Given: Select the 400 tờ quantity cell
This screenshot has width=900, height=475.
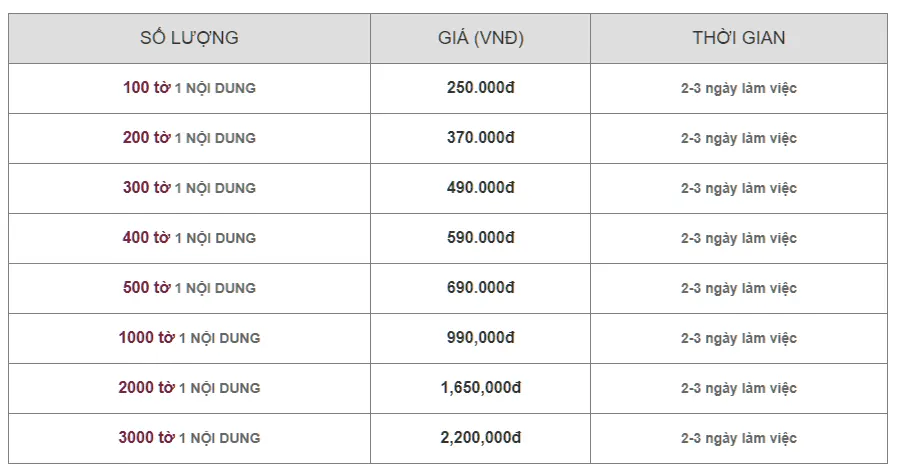Looking at the screenshot, I should 189,238.
